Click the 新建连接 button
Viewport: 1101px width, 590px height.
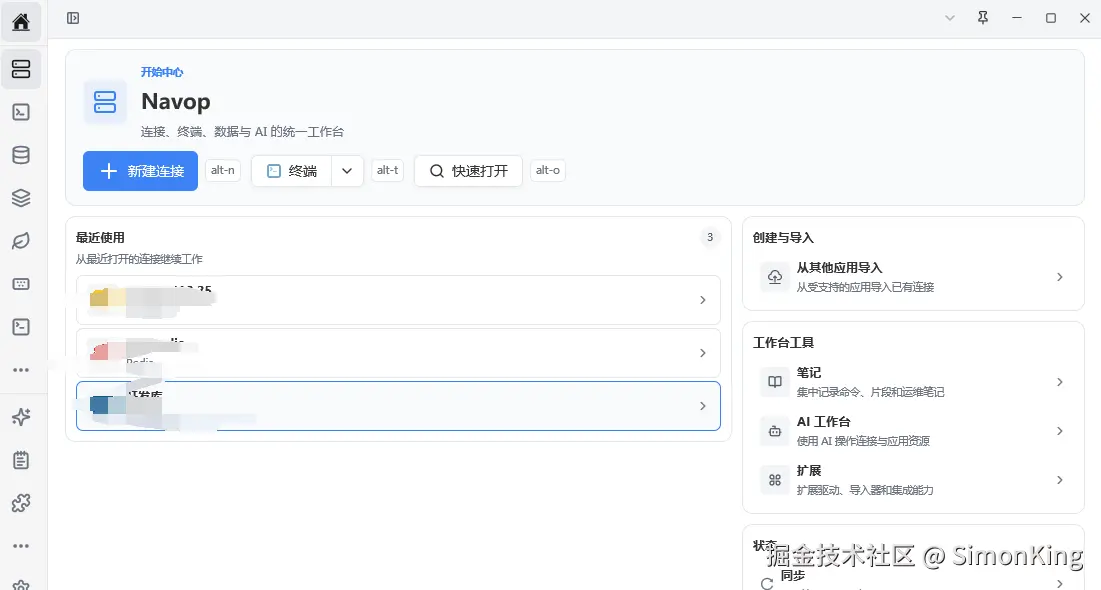tap(140, 171)
